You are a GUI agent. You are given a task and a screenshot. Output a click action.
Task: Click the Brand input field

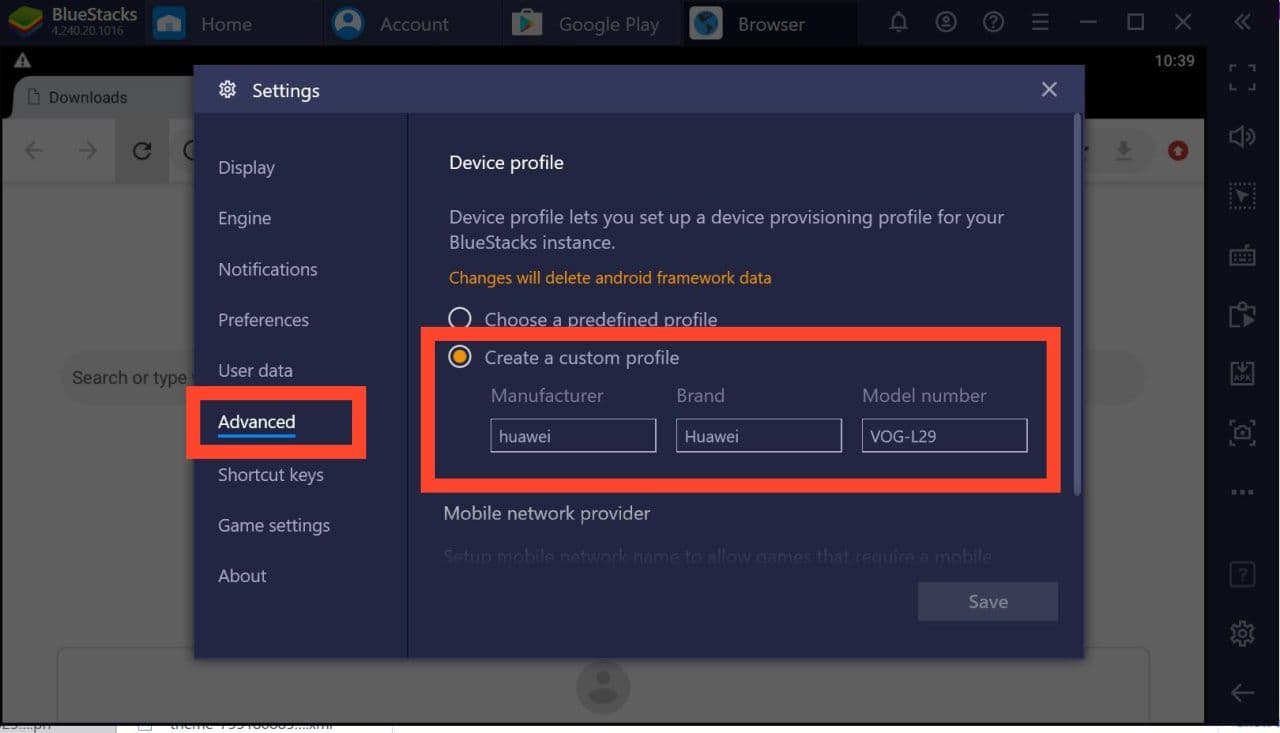(759, 436)
